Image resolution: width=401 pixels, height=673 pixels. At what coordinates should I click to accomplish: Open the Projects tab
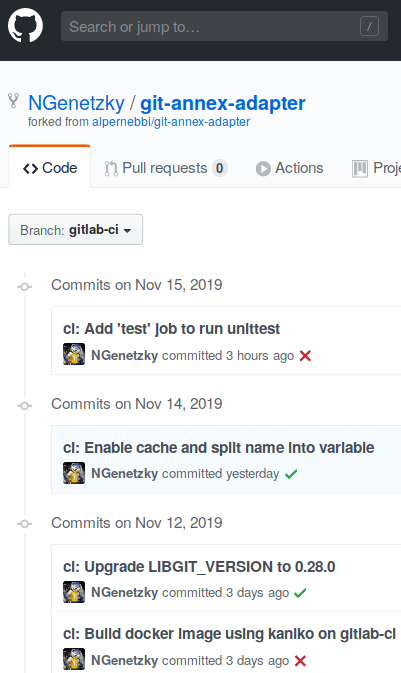click(x=376, y=168)
